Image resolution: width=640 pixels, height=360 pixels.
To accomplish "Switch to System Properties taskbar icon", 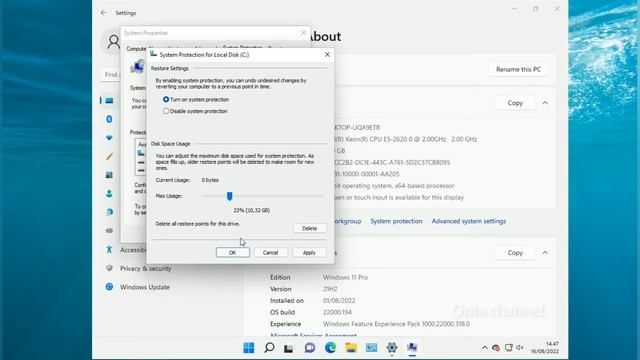I will click(412, 347).
